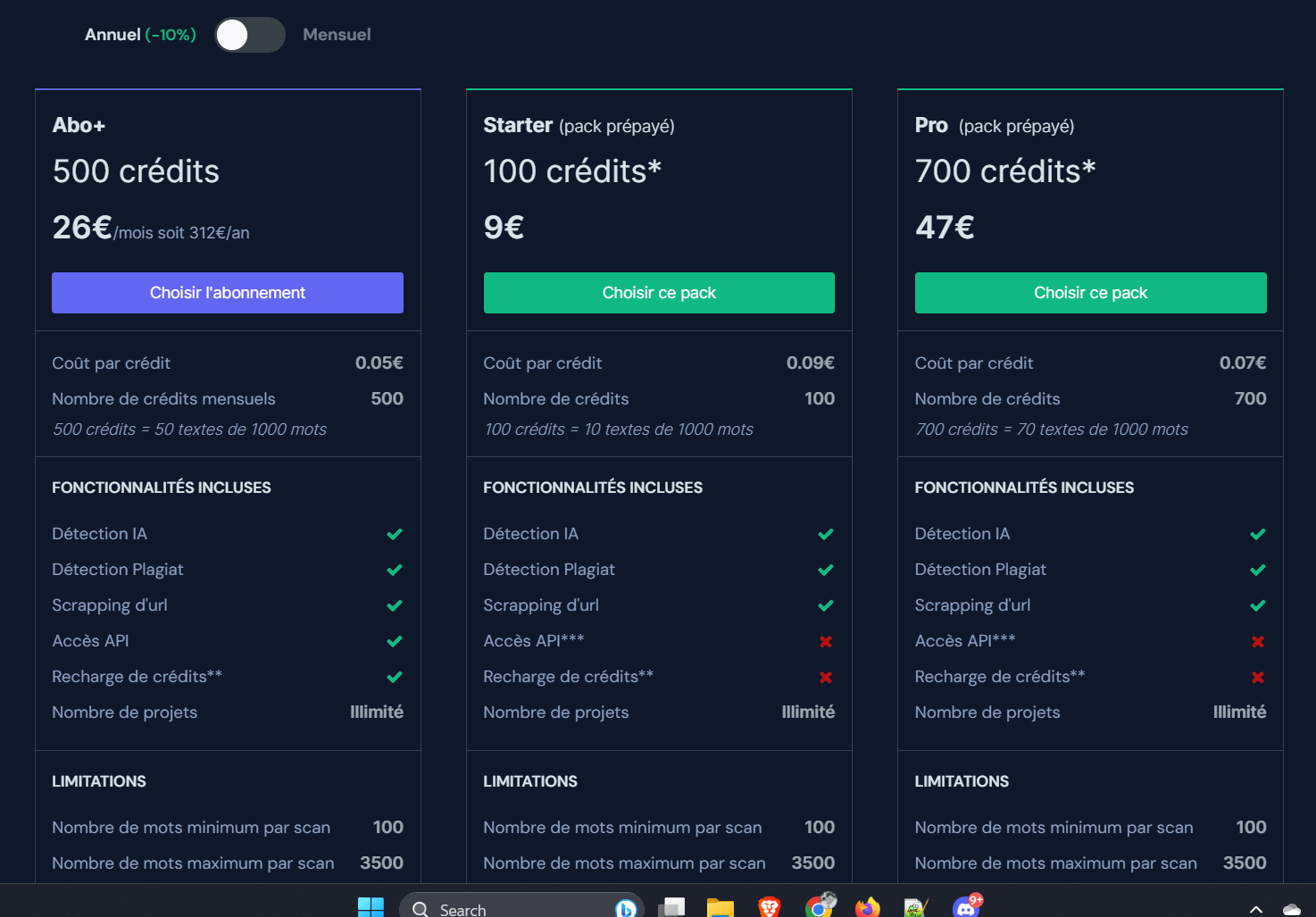
Task: Click the Abo+ Détection Plagiat checkmark
Action: point(395,570)
